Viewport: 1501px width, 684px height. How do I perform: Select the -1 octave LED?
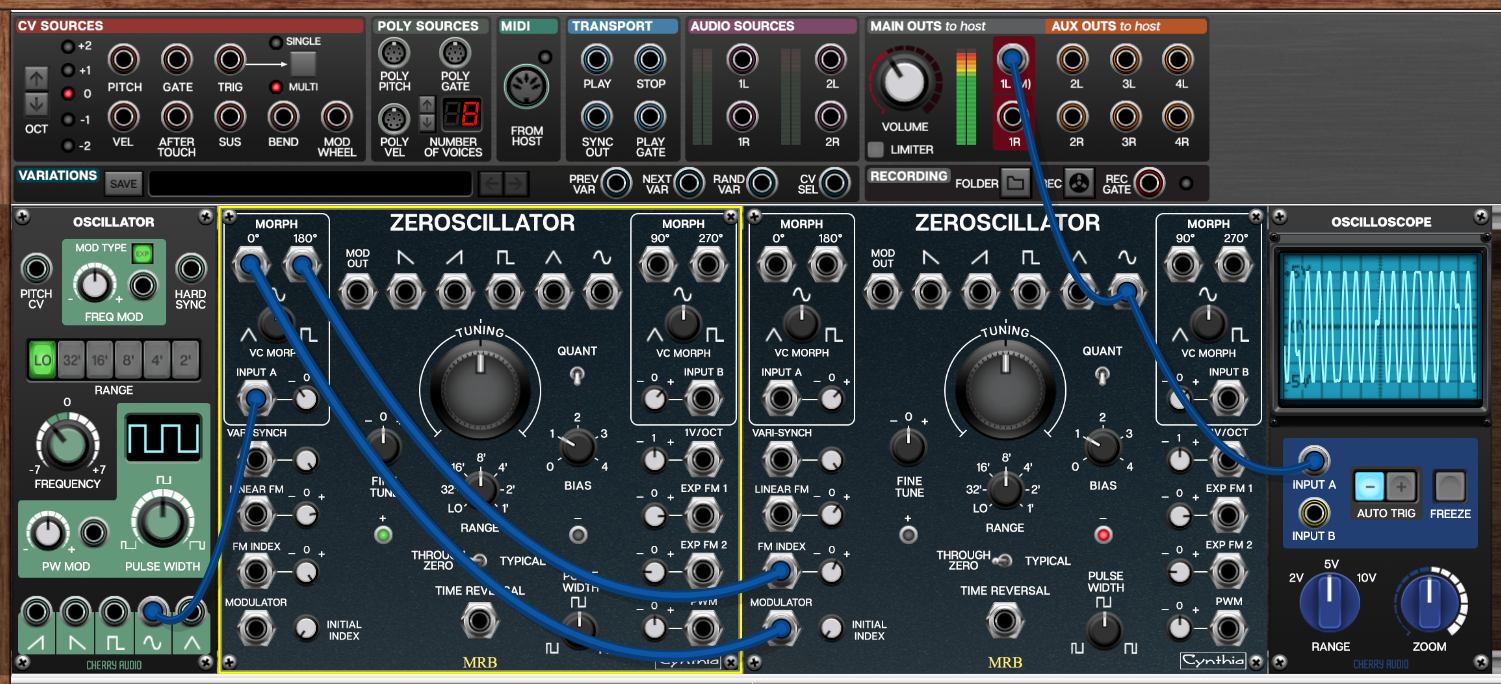(x=67, y=120)
